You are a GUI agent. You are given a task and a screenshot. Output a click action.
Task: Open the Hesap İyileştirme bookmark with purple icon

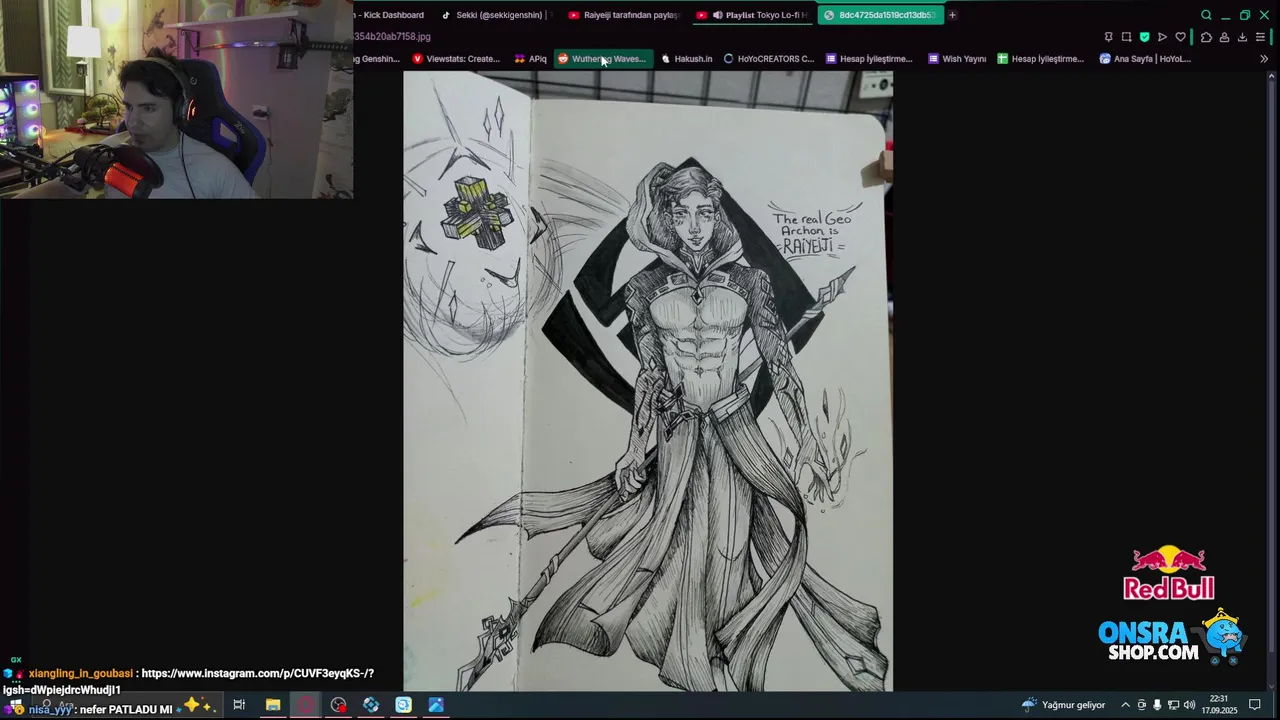point(869,59)
